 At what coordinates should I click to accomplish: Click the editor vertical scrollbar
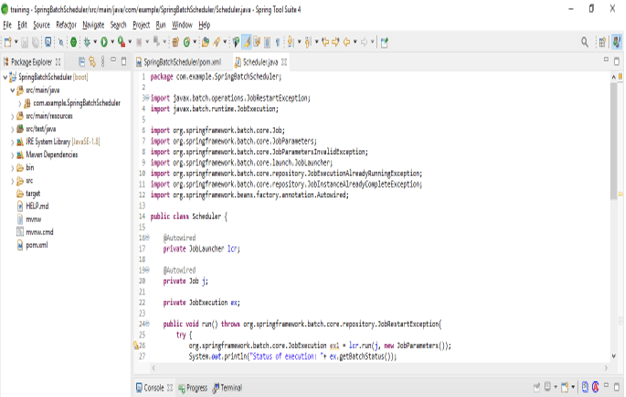pyautogui.click(x=614, y=141)
